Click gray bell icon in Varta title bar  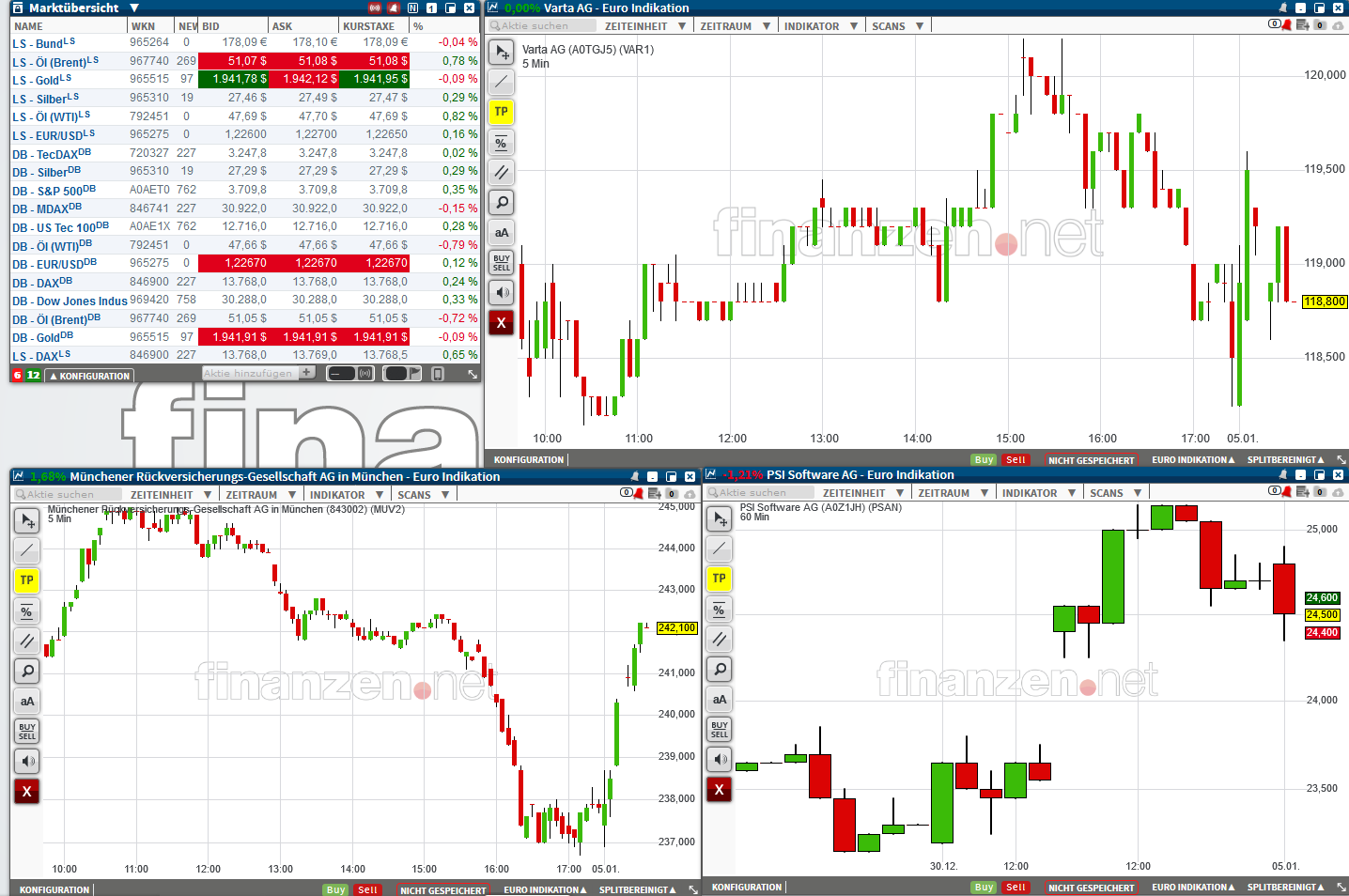pos(1283,8)
